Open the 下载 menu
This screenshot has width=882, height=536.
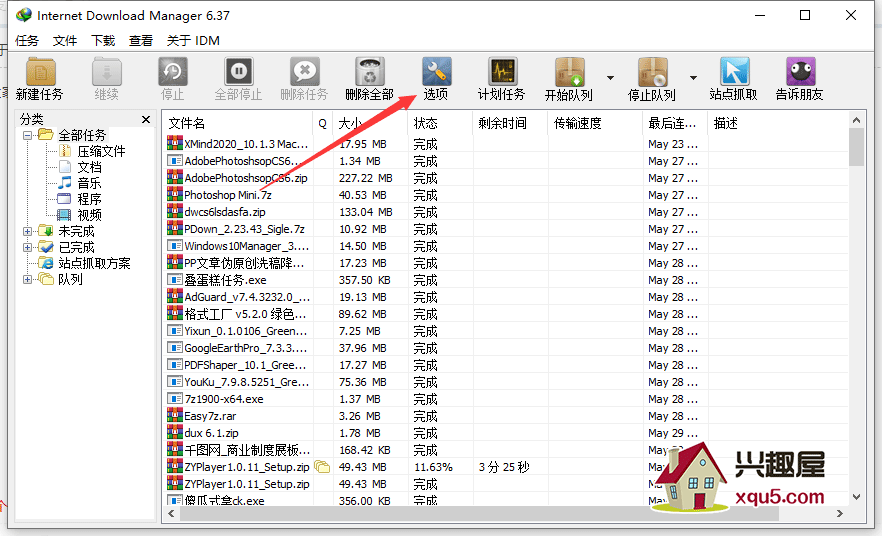(103, 40)
